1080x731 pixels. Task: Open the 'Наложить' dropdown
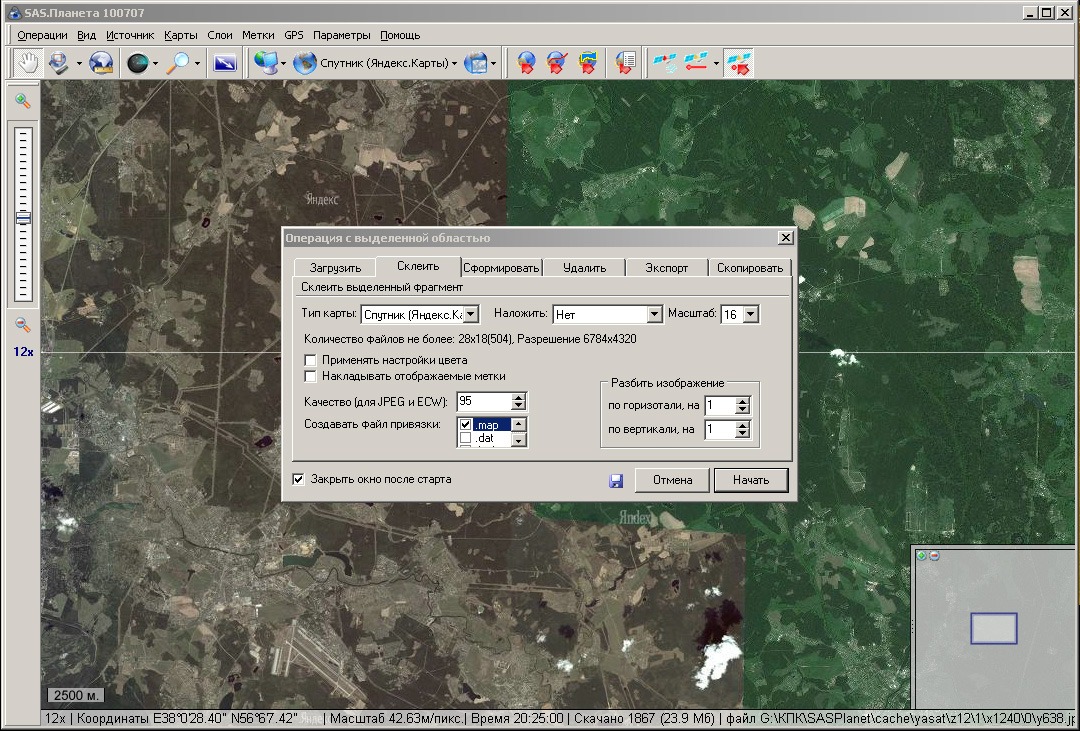[654, 315]
